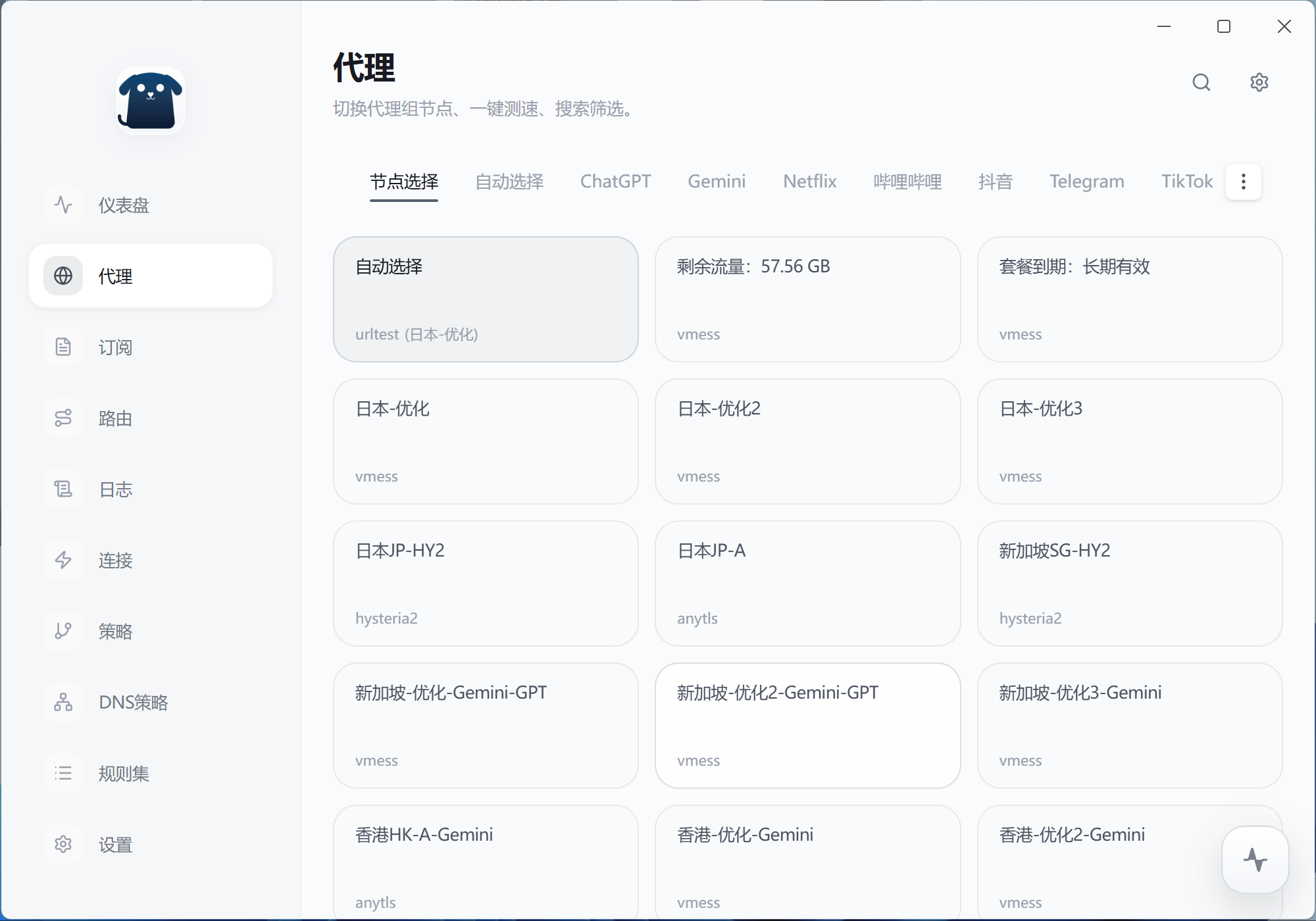Open connections (连接) lightning icon

(x=63, y=560)
